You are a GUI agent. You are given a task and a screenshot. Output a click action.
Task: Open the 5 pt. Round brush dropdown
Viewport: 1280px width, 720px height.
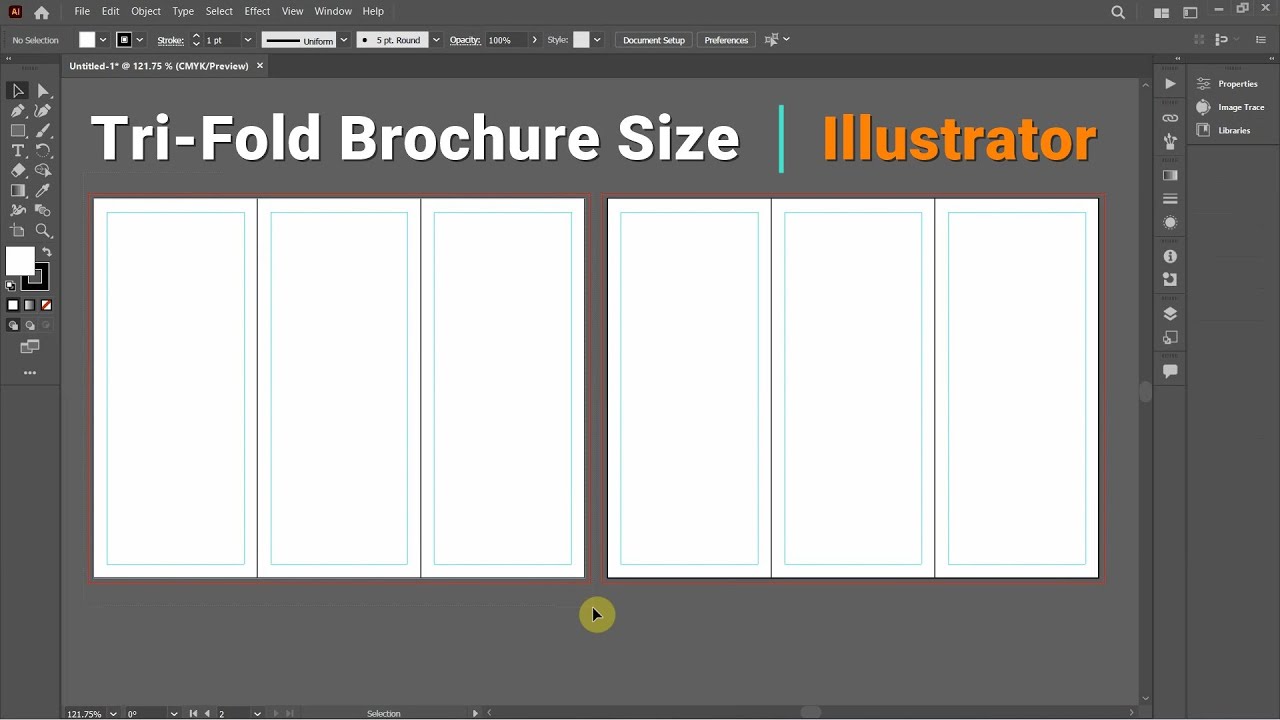click(x=436, y=40)
